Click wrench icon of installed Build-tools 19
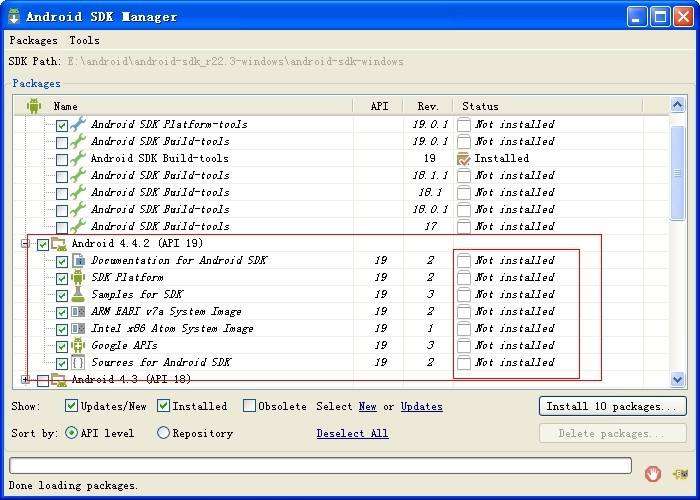Screen dimensions: 700x500 [x=78, y=158]
